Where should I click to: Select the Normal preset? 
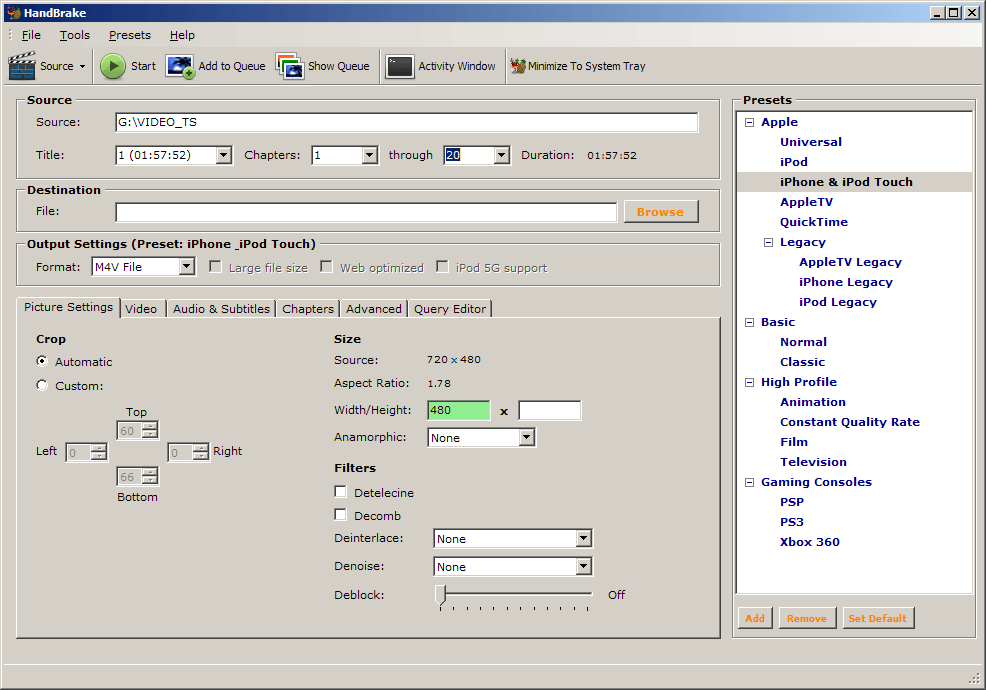pyautogui.click(x=803, y=342)
